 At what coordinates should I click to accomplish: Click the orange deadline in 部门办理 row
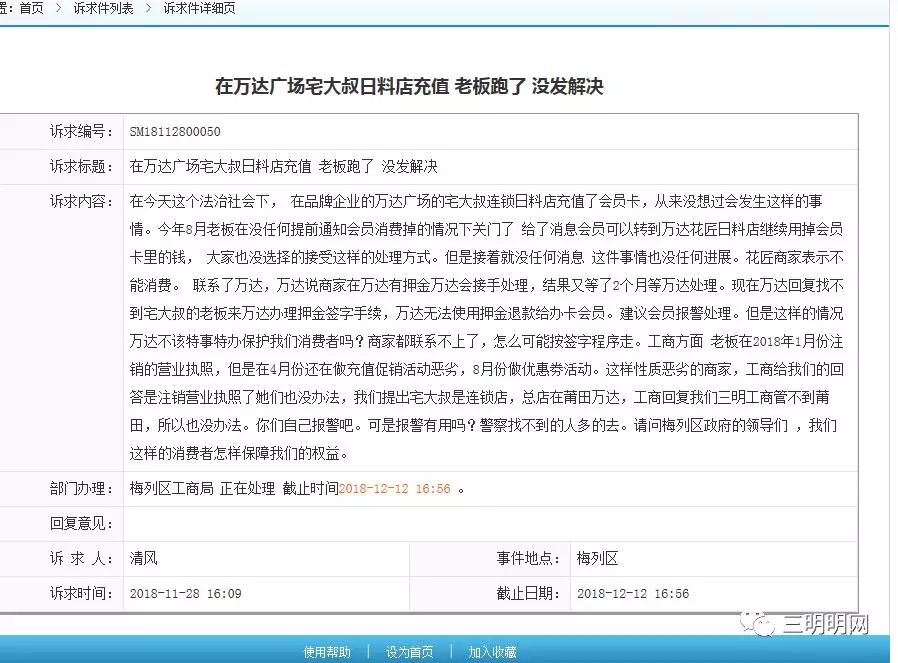click(395, 489)
